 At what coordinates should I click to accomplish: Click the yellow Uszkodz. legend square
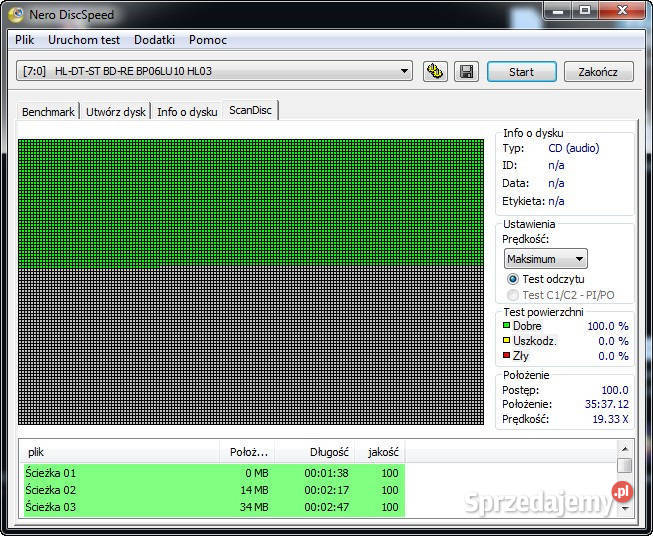click(507, 341)
